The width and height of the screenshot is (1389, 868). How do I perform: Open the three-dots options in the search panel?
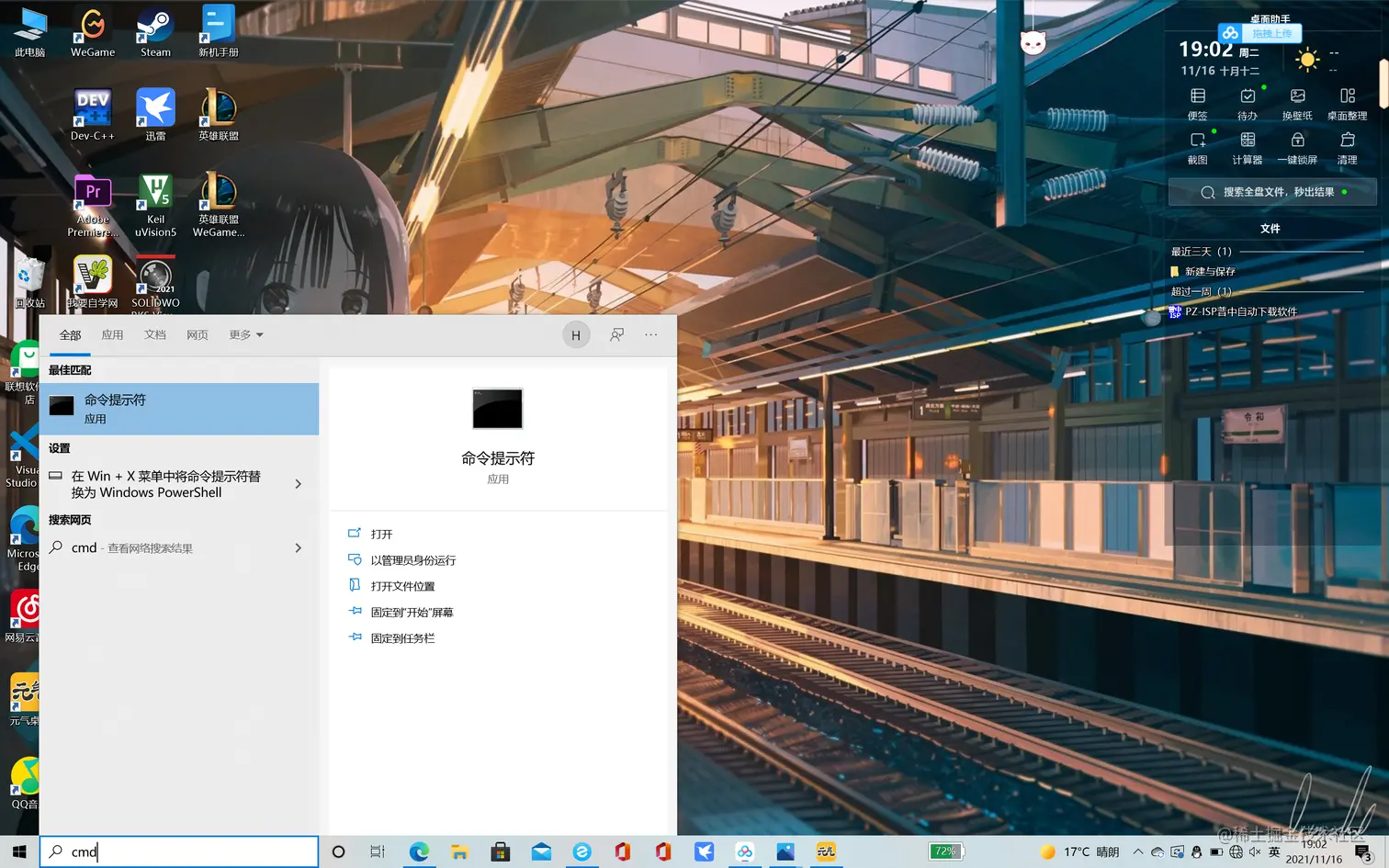(651, 335)
